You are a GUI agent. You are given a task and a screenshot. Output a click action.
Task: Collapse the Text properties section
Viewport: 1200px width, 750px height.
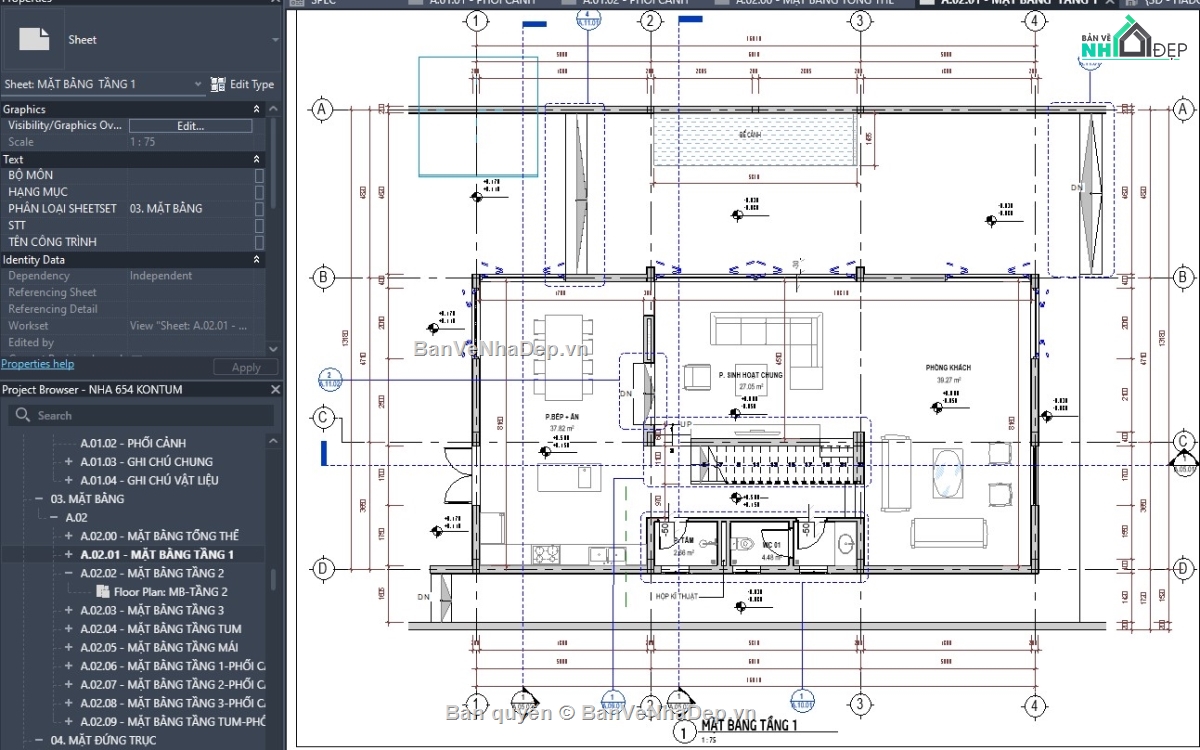[x=257, y=159]
